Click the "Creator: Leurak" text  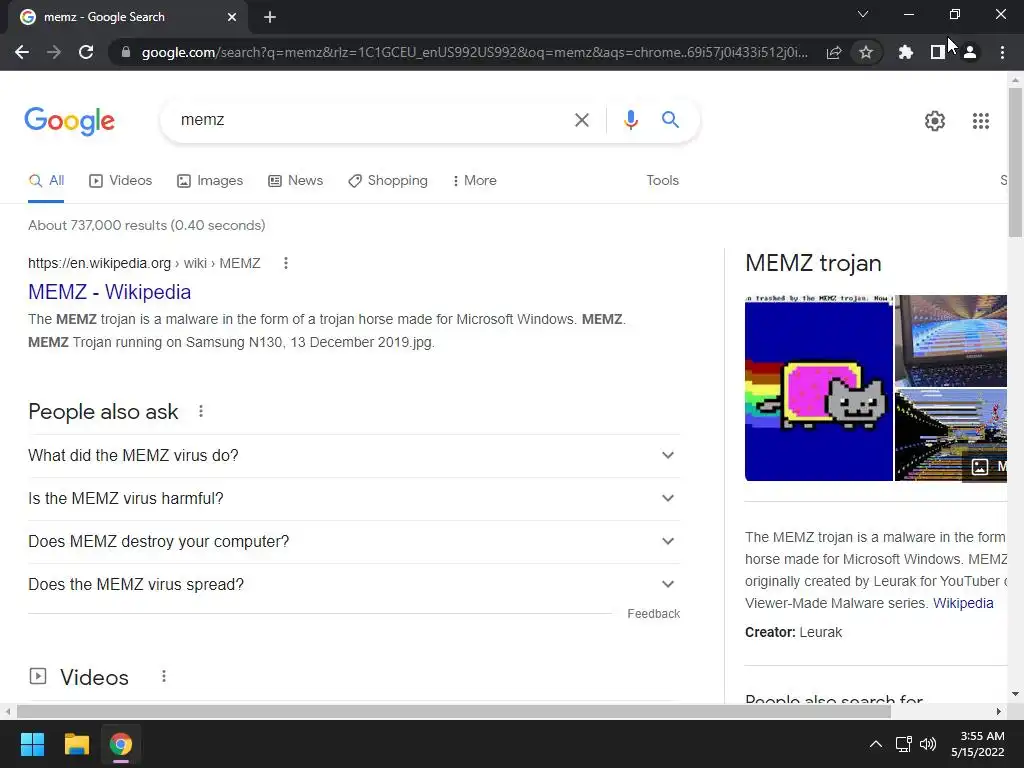click(x=793, y=632)
